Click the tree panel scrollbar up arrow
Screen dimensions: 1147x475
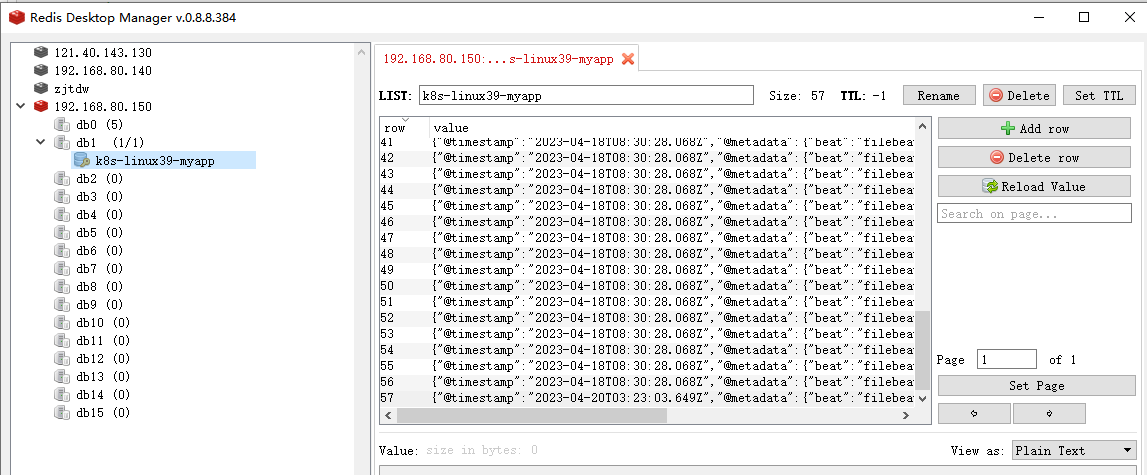[361, 52]
